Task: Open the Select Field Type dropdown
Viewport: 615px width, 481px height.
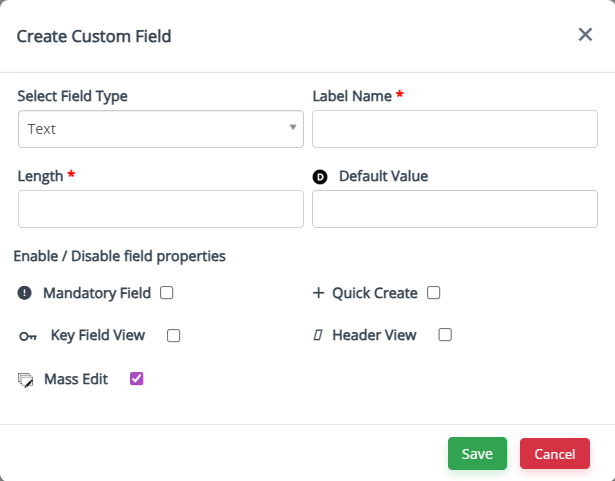Action: (x=161, y=129)
